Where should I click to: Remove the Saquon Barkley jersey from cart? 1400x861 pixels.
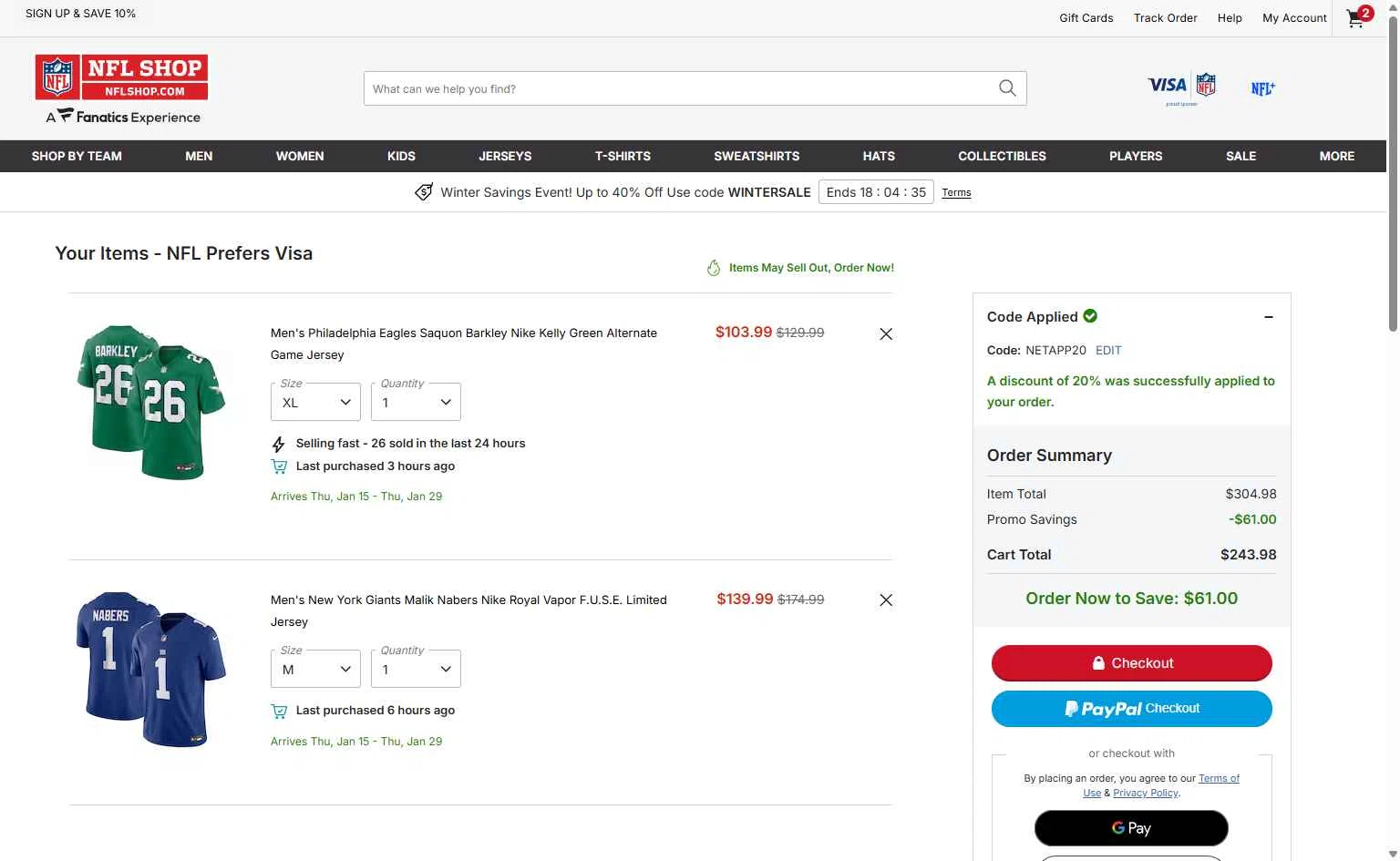coord(886,333)
